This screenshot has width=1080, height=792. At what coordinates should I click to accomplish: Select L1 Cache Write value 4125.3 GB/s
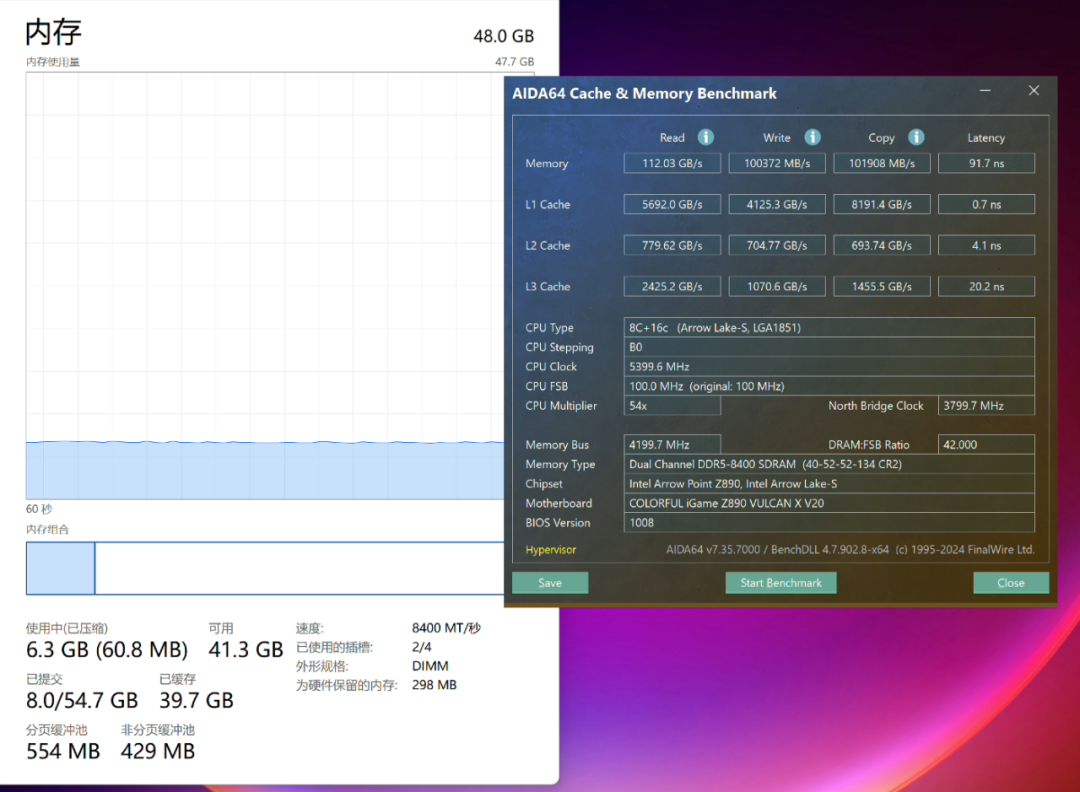pos(777,205)
